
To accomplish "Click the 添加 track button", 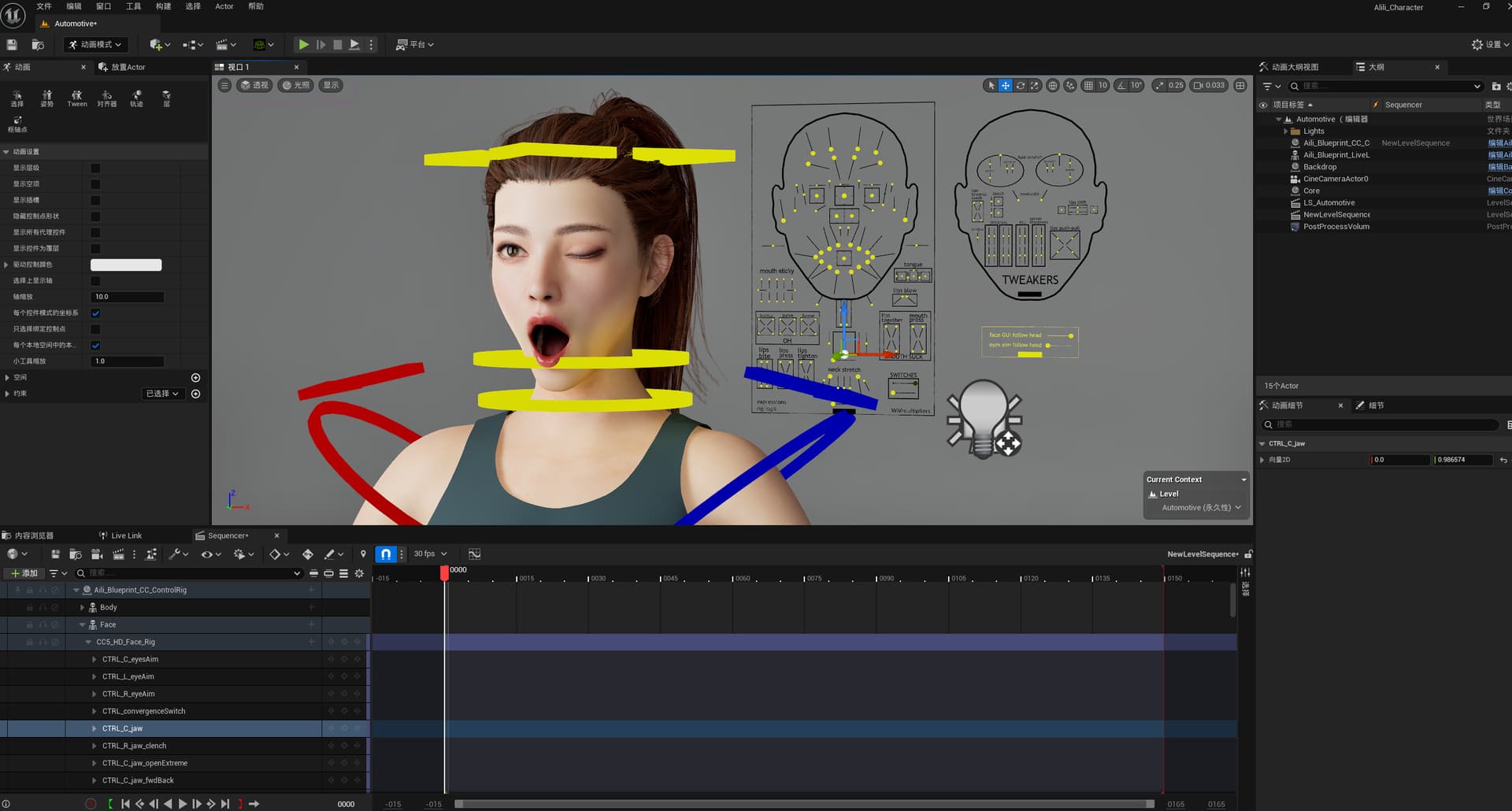I will coord(24,573).
